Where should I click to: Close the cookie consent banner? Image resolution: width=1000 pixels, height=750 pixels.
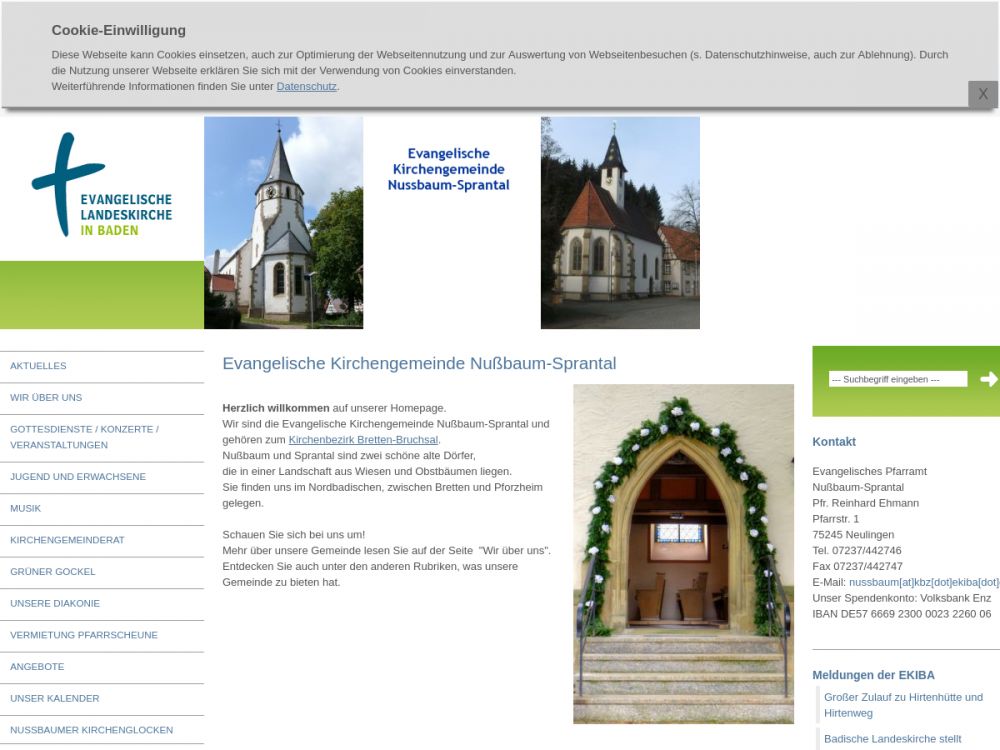(982, 94)
